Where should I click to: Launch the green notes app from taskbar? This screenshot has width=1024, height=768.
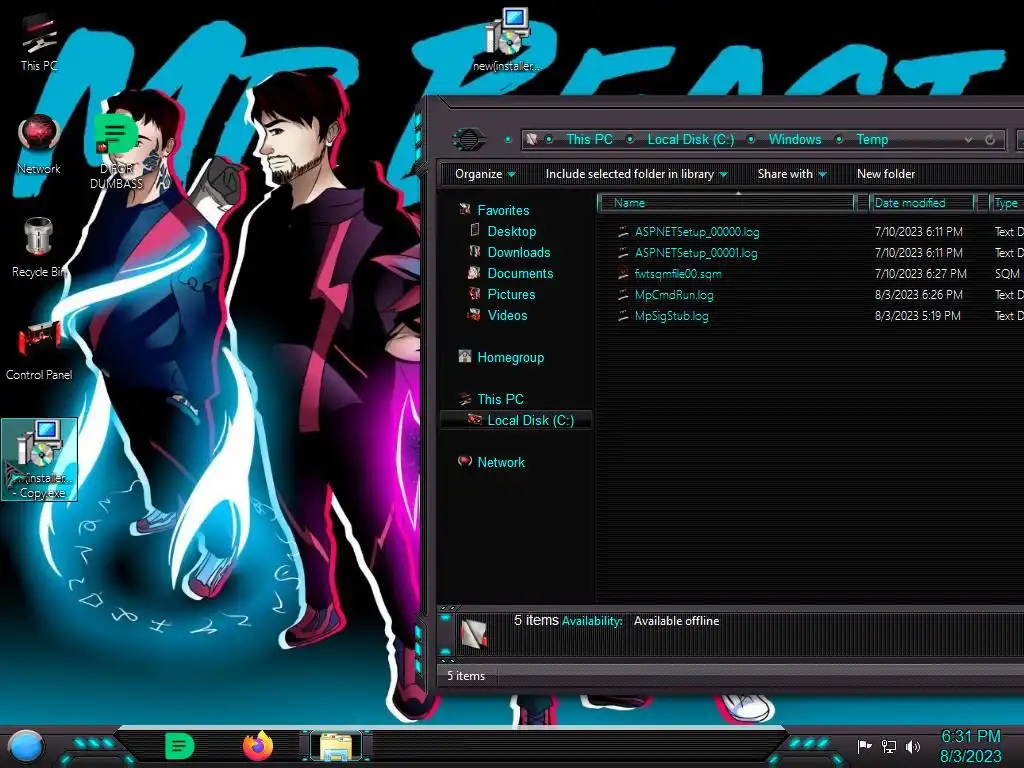[180, 746]
